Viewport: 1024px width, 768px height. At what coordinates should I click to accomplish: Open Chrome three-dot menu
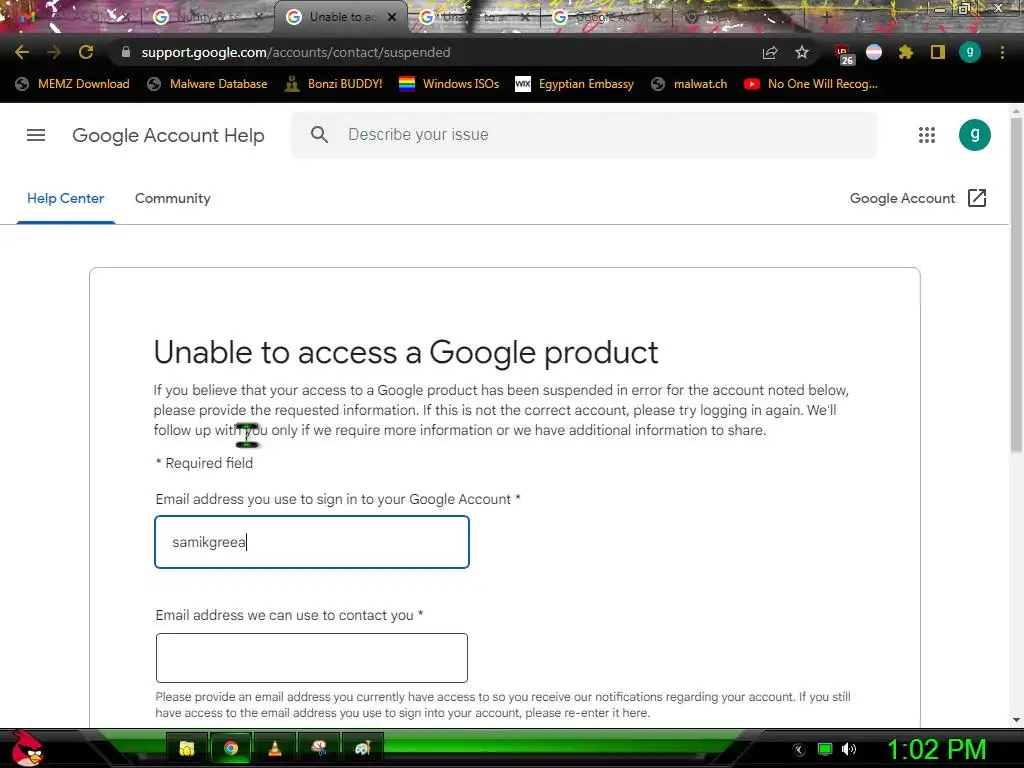point(1002,52)
